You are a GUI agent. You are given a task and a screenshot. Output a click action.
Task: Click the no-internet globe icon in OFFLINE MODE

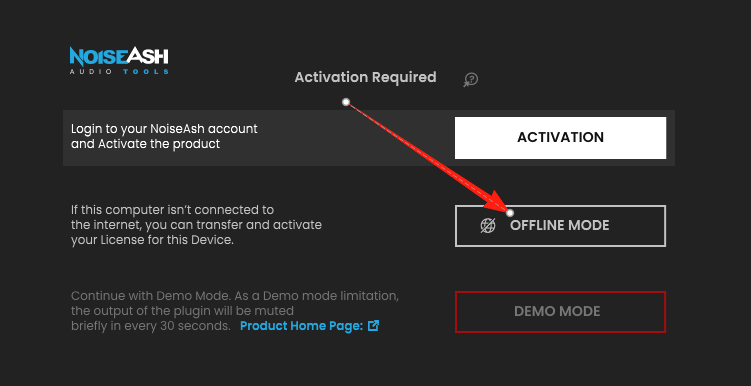[488, 226]
